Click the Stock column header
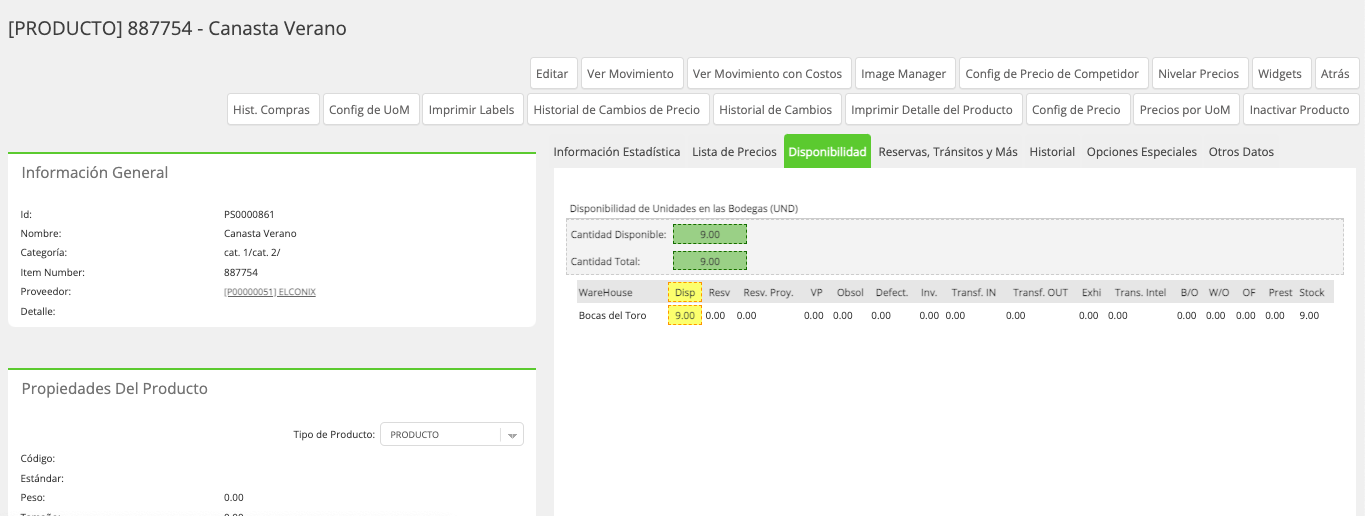The height and width of the screenshot is (516, 1365). 1312,292
